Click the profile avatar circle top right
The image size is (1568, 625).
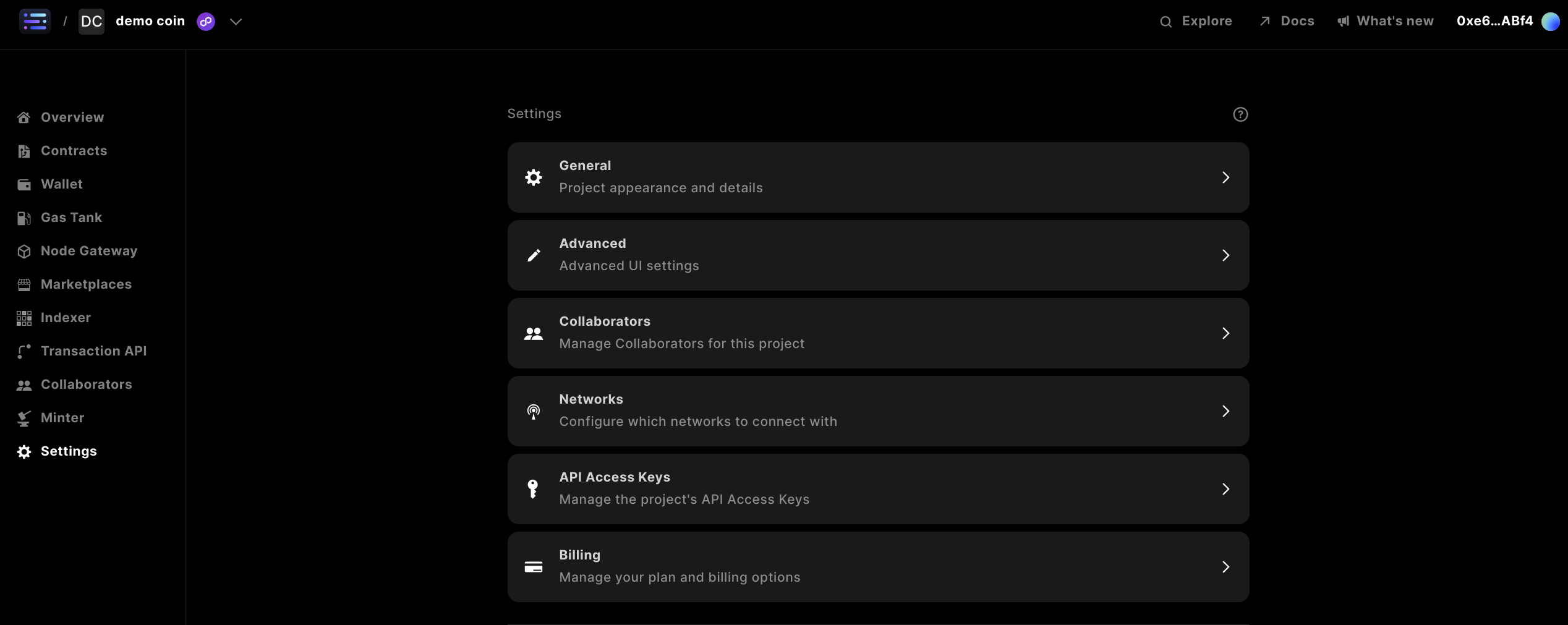1551,20
